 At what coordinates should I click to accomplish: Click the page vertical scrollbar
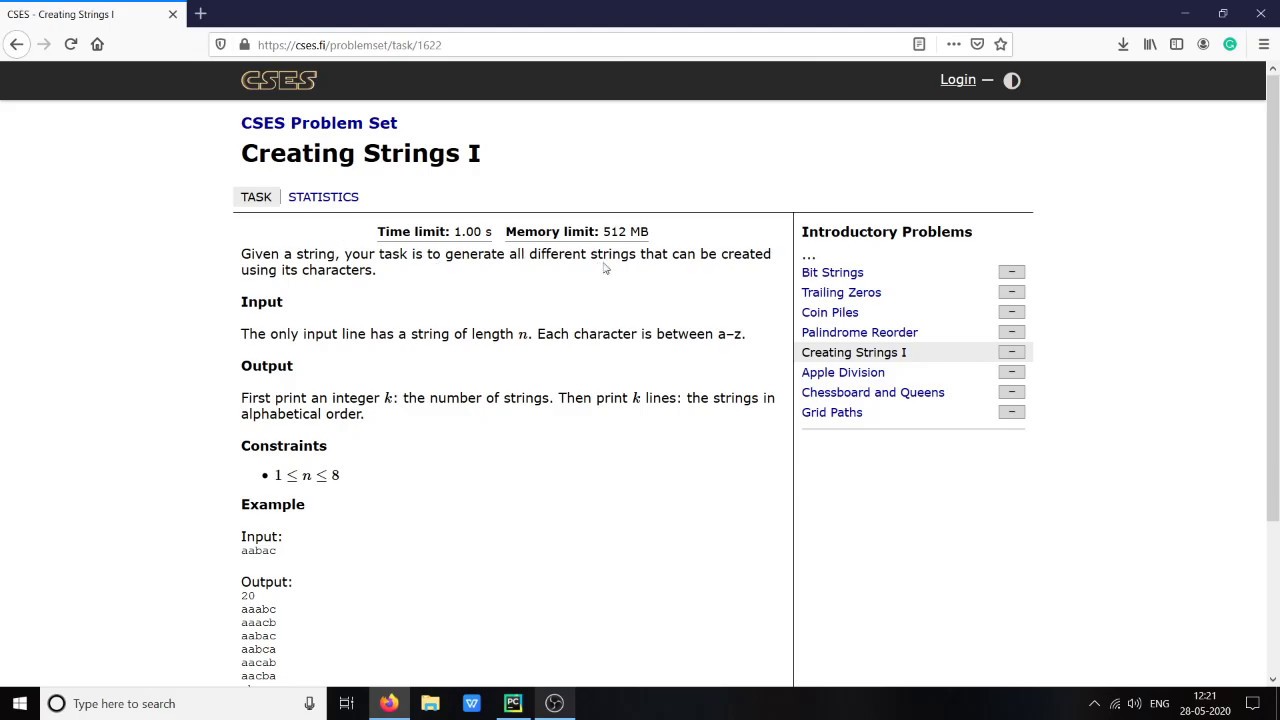(1272, 297)
